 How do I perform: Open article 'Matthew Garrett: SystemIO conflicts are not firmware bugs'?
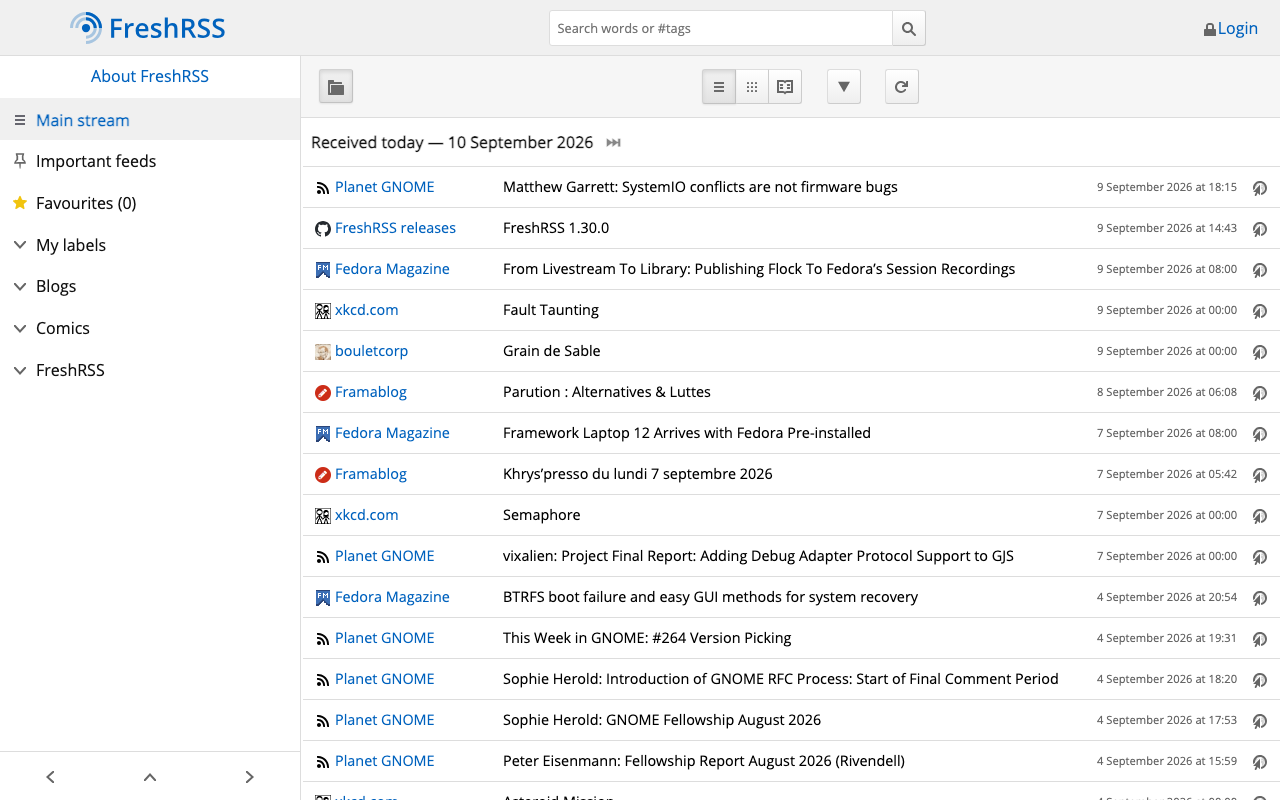pyautogui.click(x=700, y=187)
